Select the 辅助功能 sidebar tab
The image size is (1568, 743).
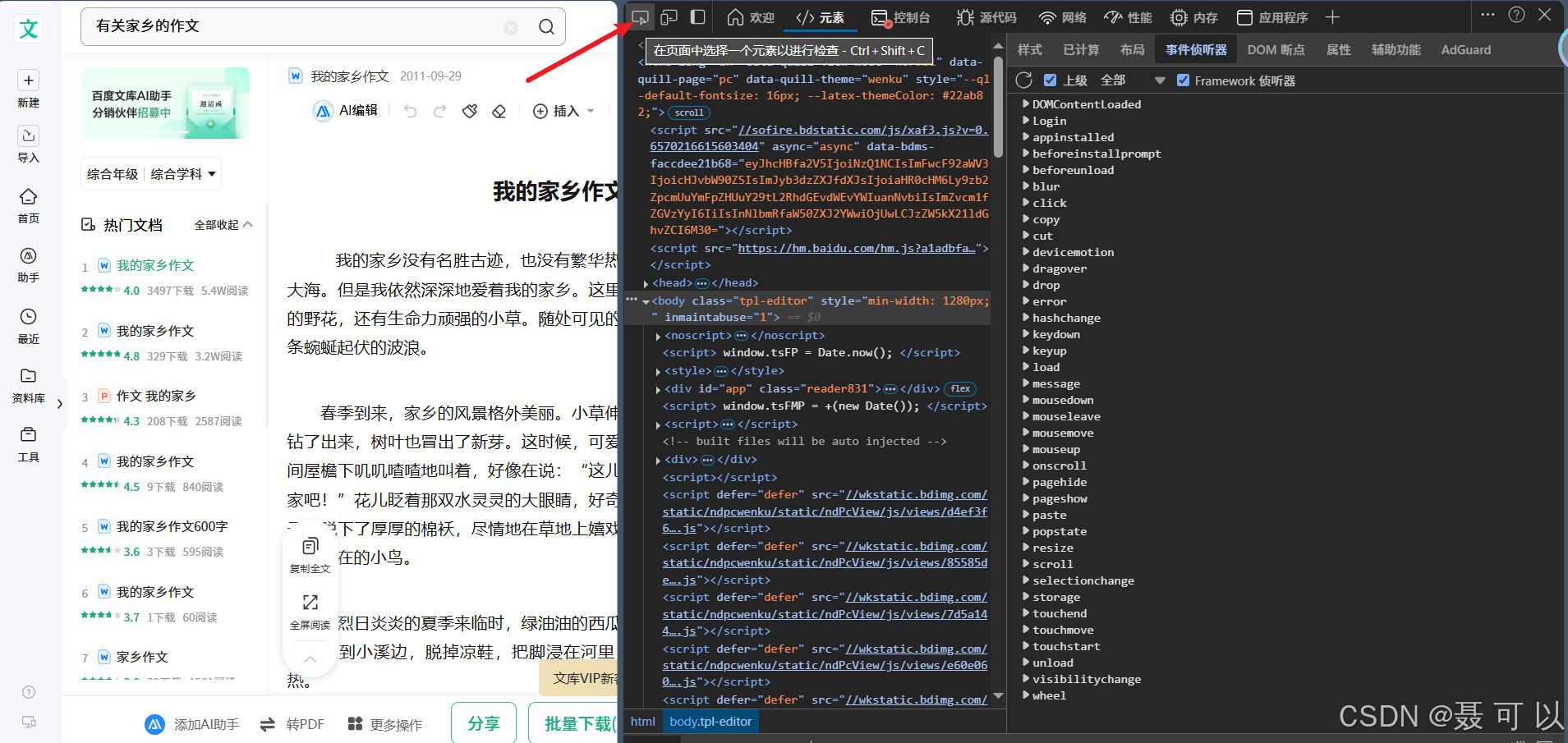click(1396, 50)
